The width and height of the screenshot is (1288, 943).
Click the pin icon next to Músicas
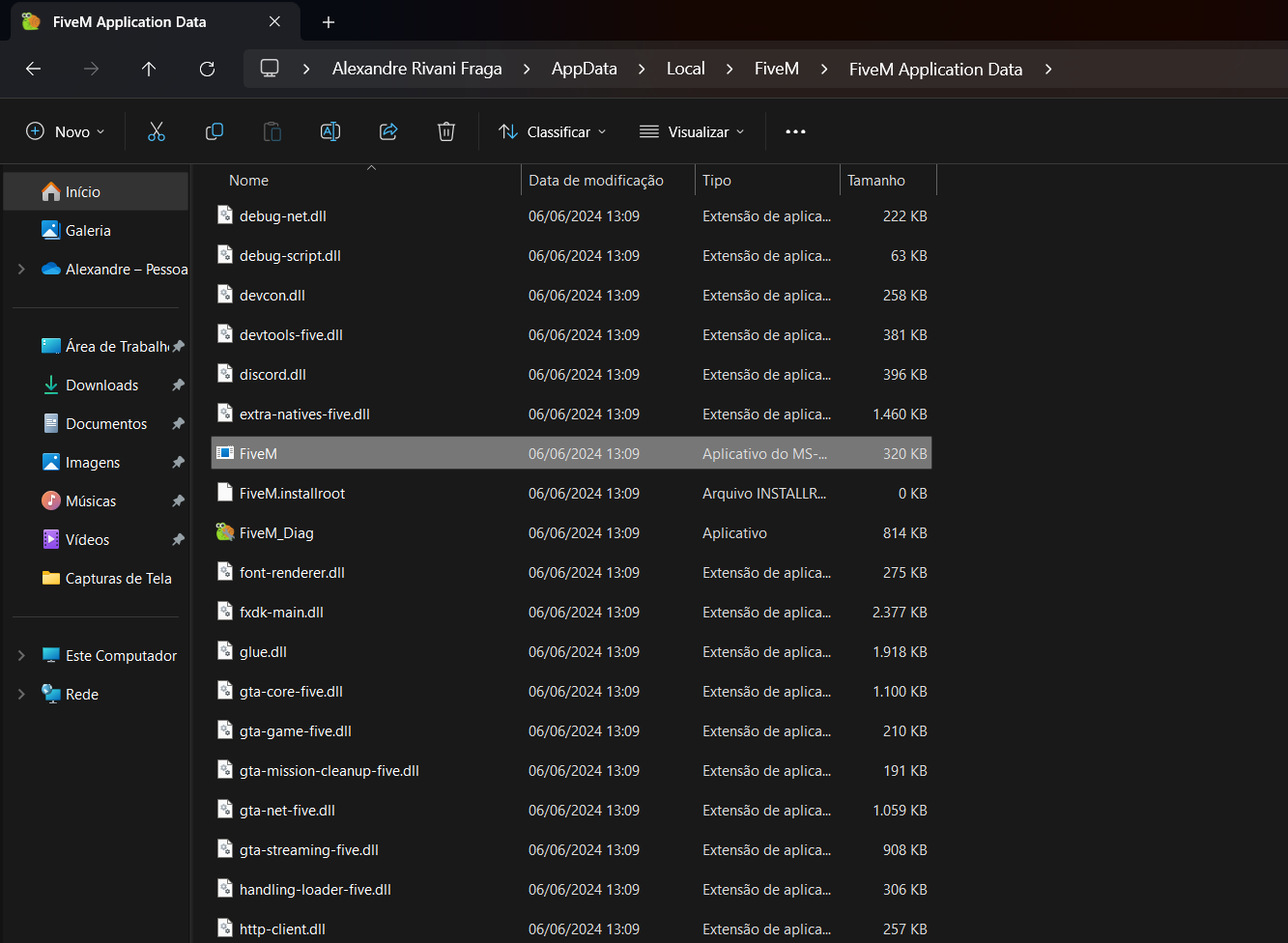(178, 501)
